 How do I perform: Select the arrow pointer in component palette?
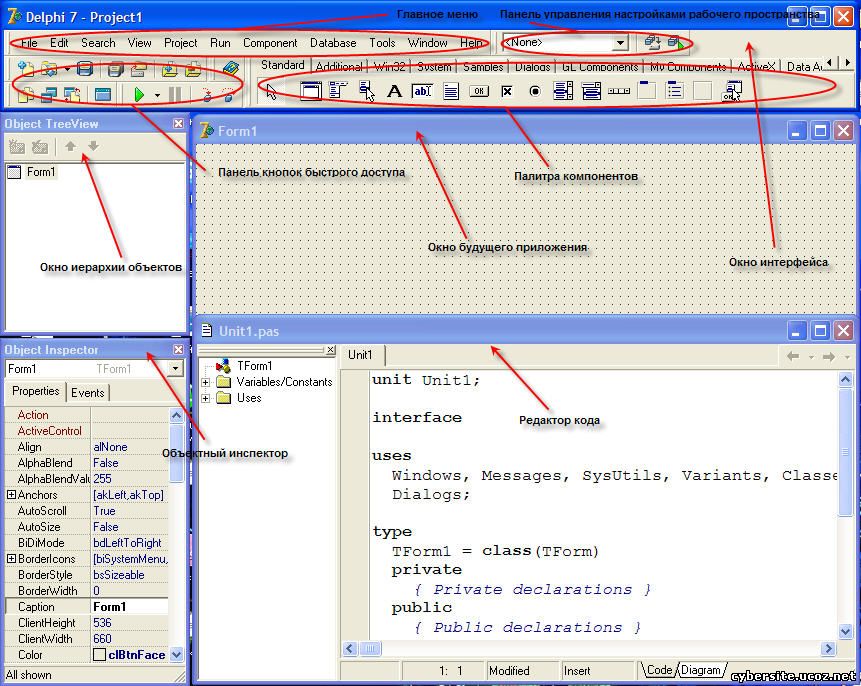pyautogui.click(x=271, y=91)
